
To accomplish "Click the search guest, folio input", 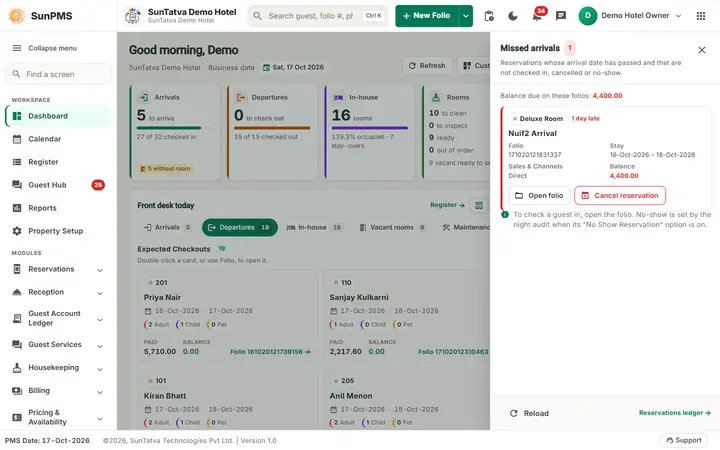I will pos(317,16).
